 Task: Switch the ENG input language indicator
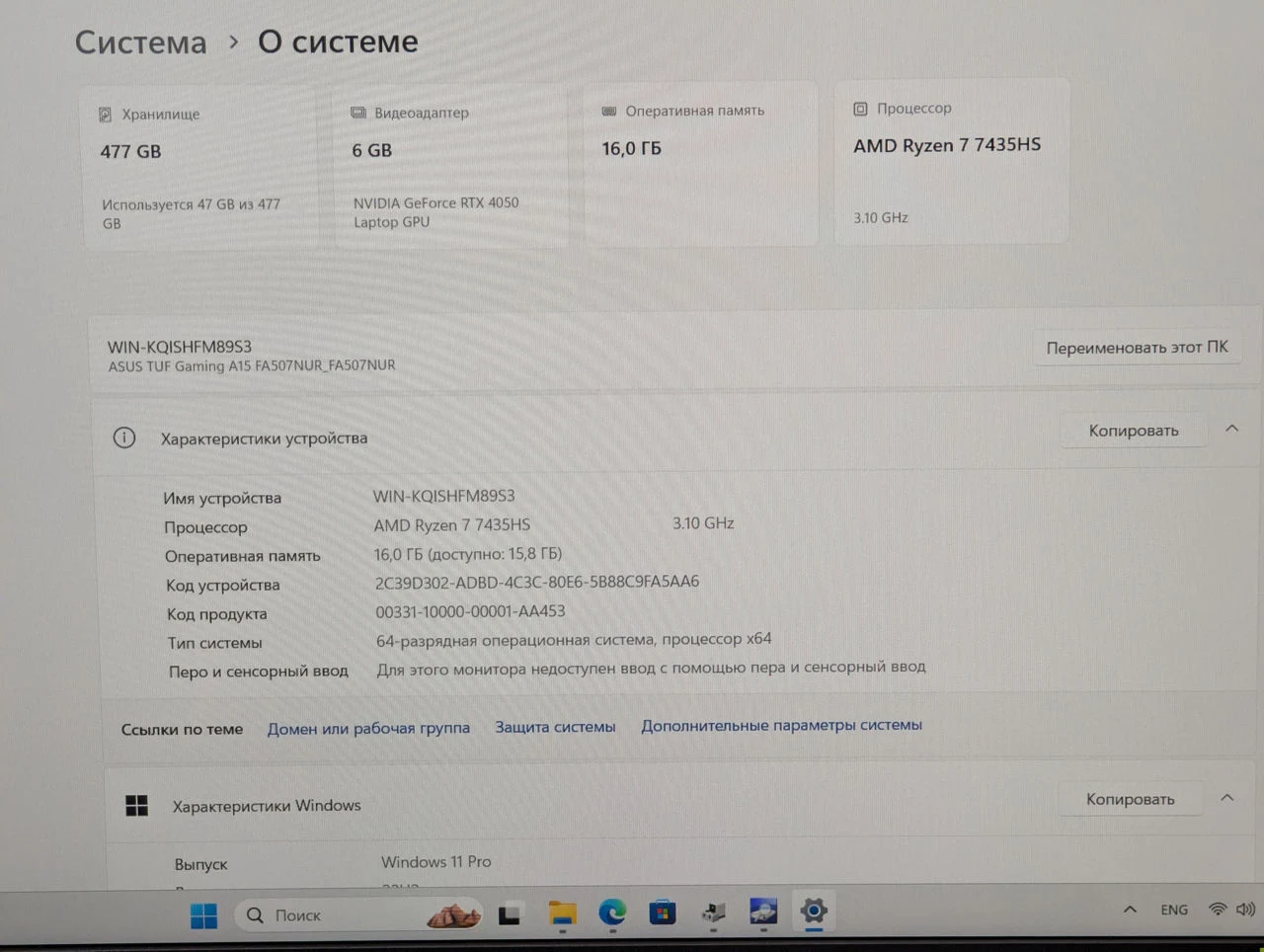click(1174, 910)
